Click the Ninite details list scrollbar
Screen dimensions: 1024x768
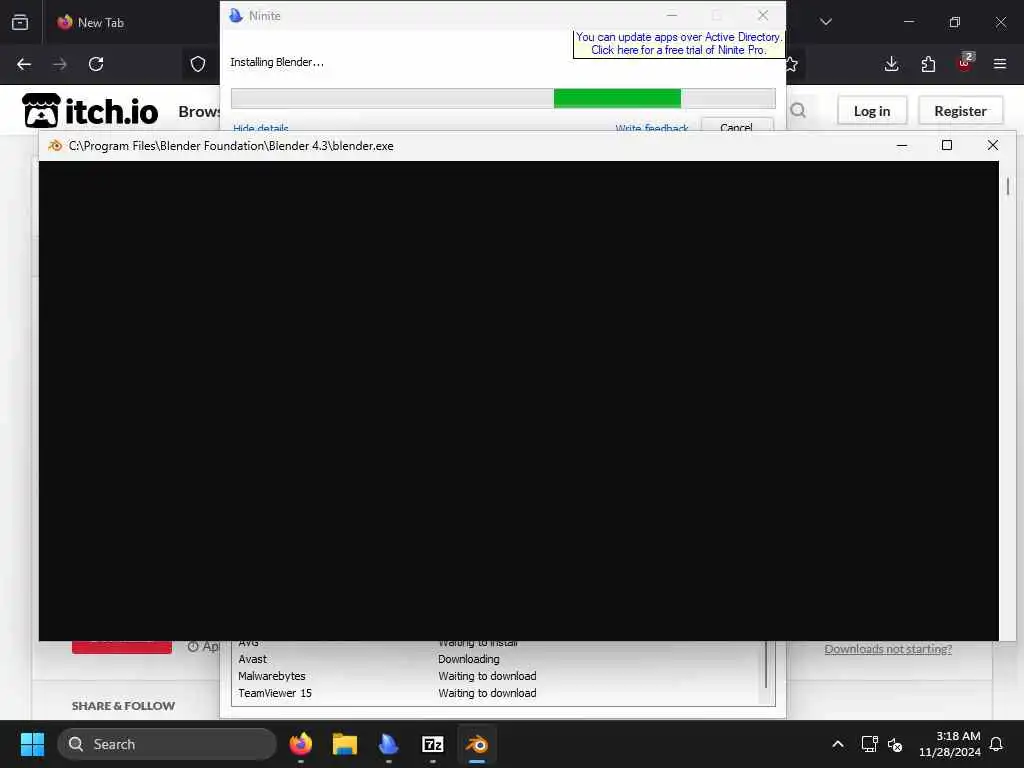[x=766, y=665]
